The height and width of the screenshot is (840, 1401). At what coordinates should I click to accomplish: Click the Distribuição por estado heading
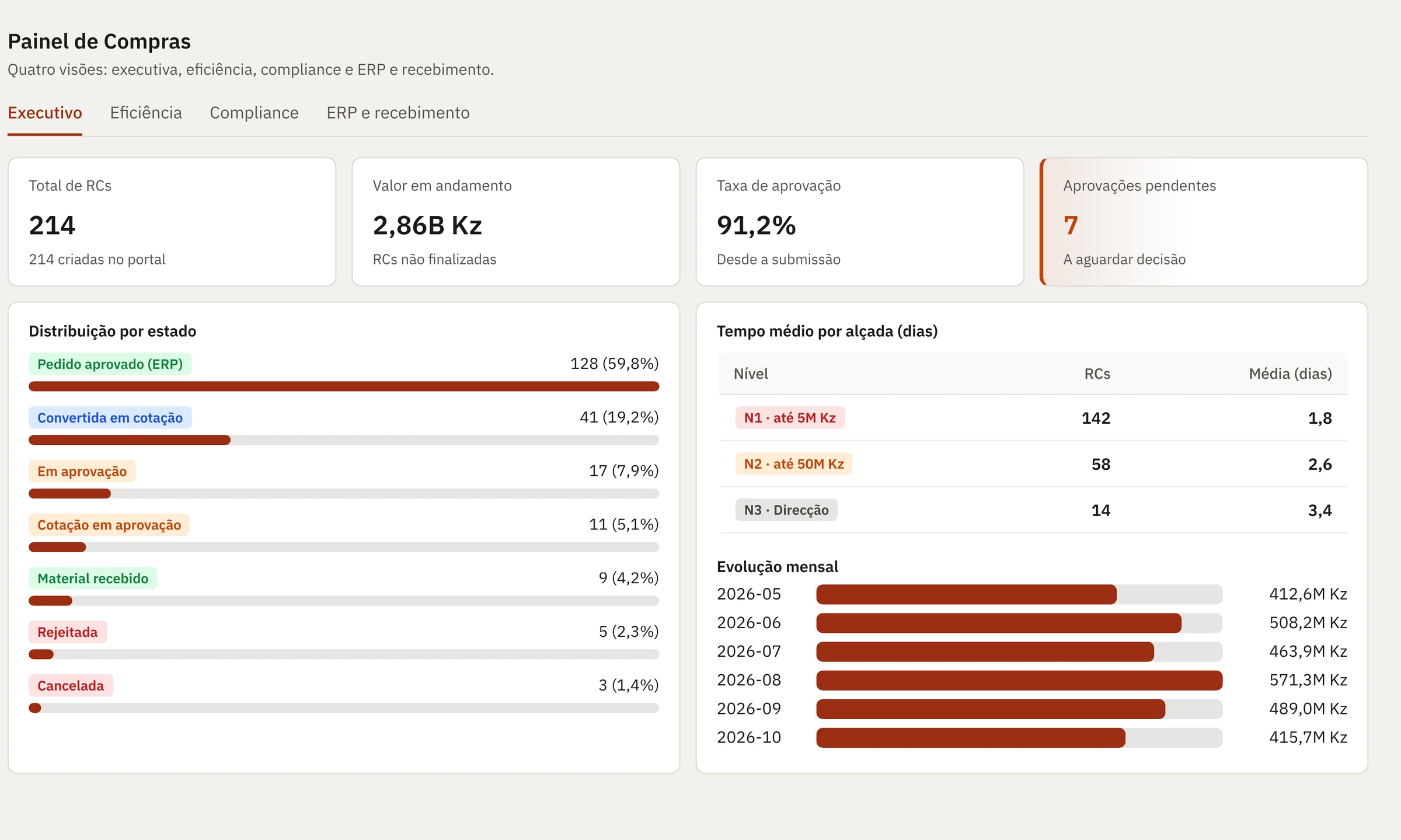(x=113, y=331)
